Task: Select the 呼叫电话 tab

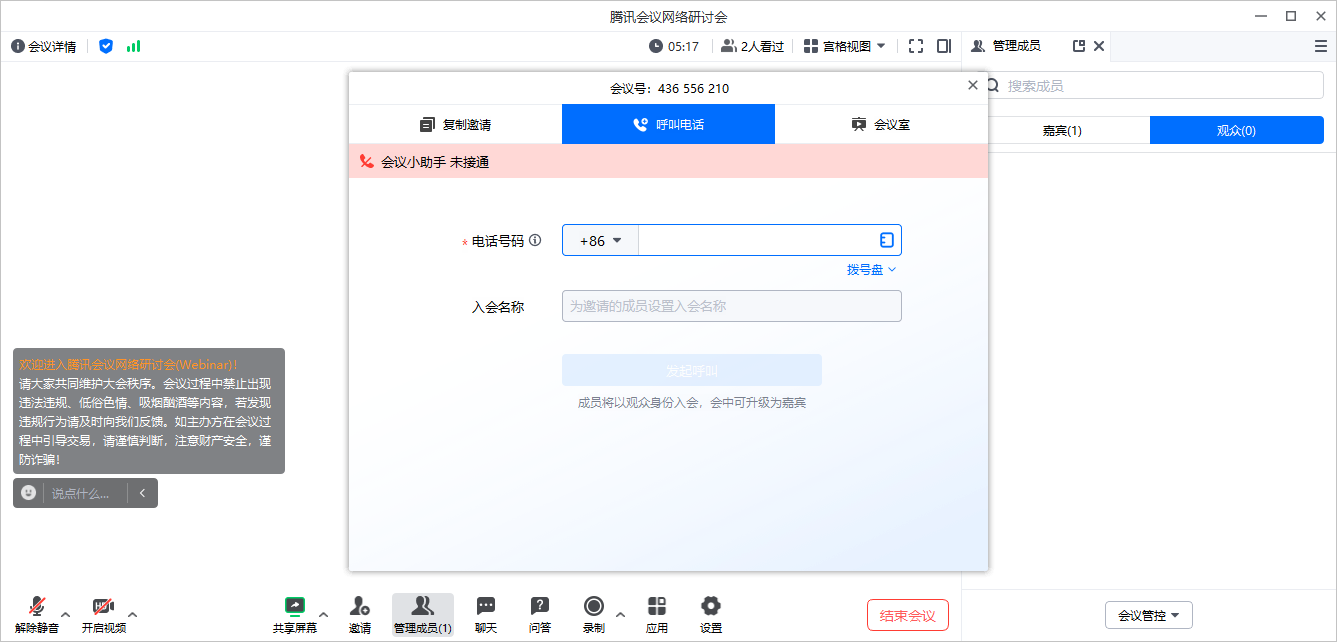Action: tap(668, 125)
